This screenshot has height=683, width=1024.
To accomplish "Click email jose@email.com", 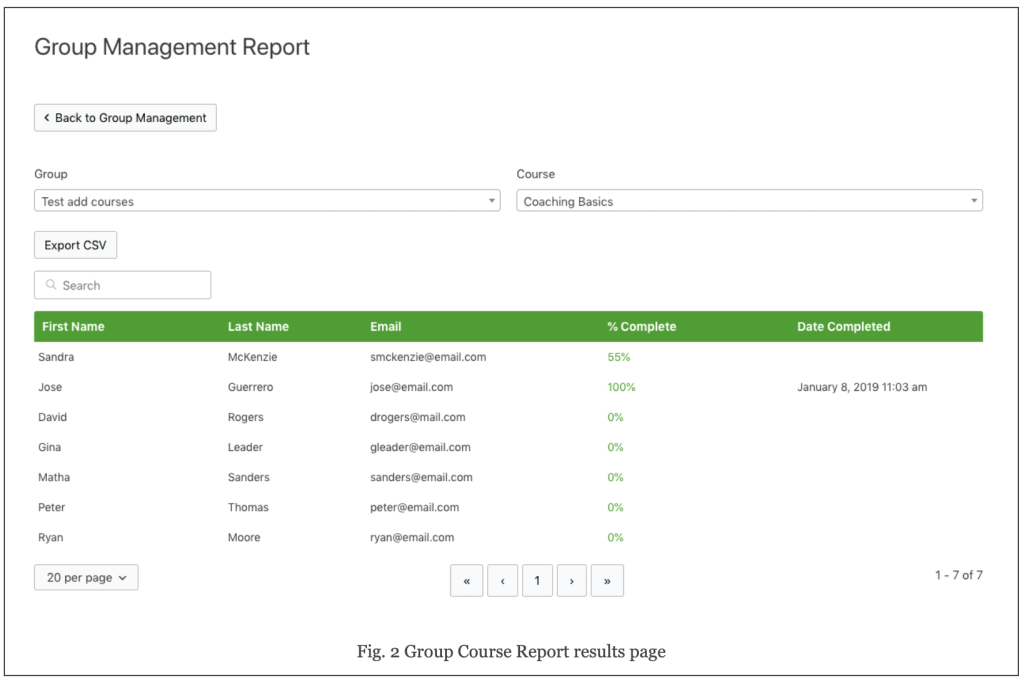I will 411,387.
